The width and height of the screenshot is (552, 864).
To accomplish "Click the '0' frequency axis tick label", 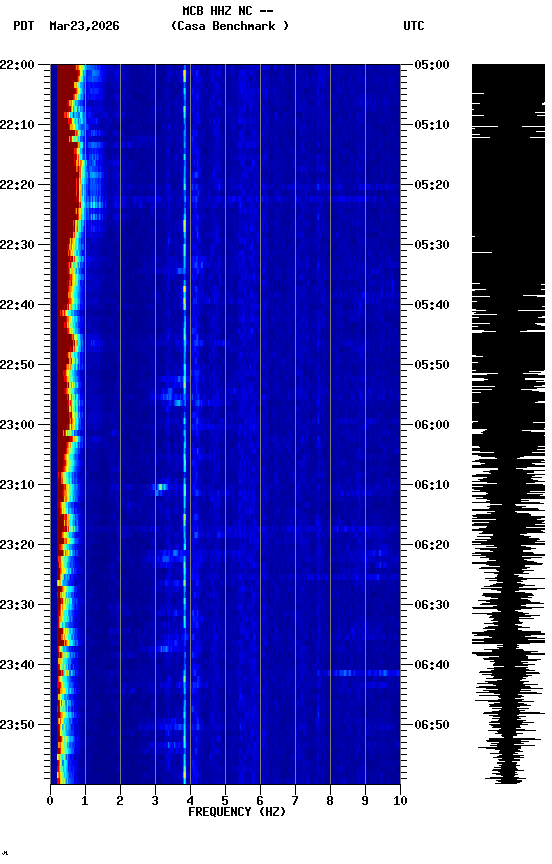I will tap(50, 801).
